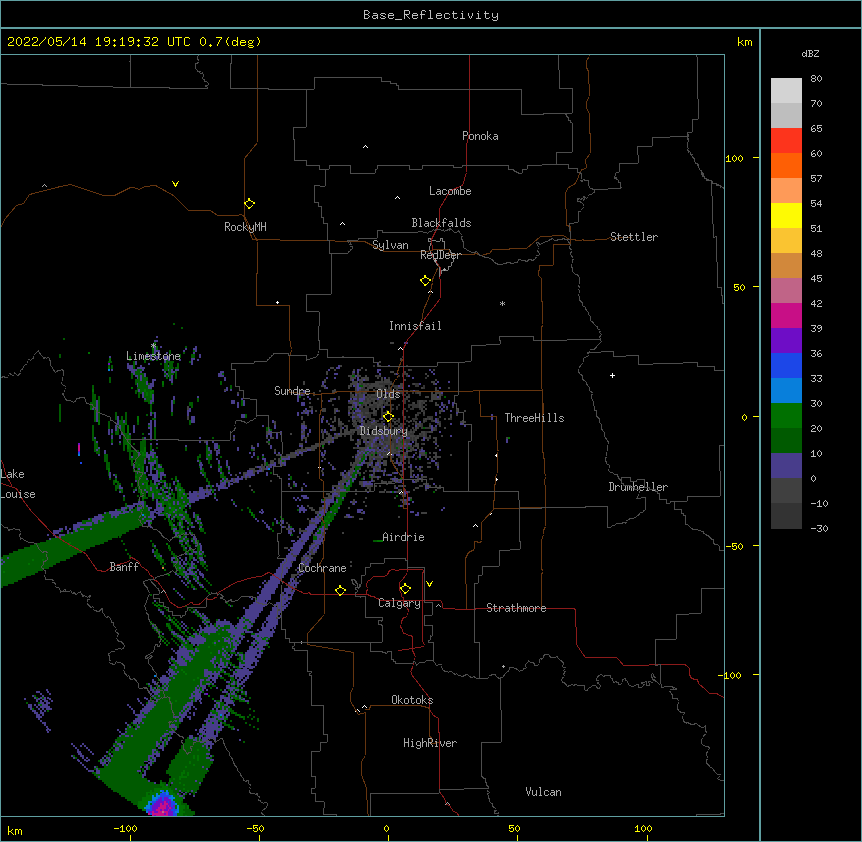Click the yellow station marker south of RedDeer

point(425,281)
